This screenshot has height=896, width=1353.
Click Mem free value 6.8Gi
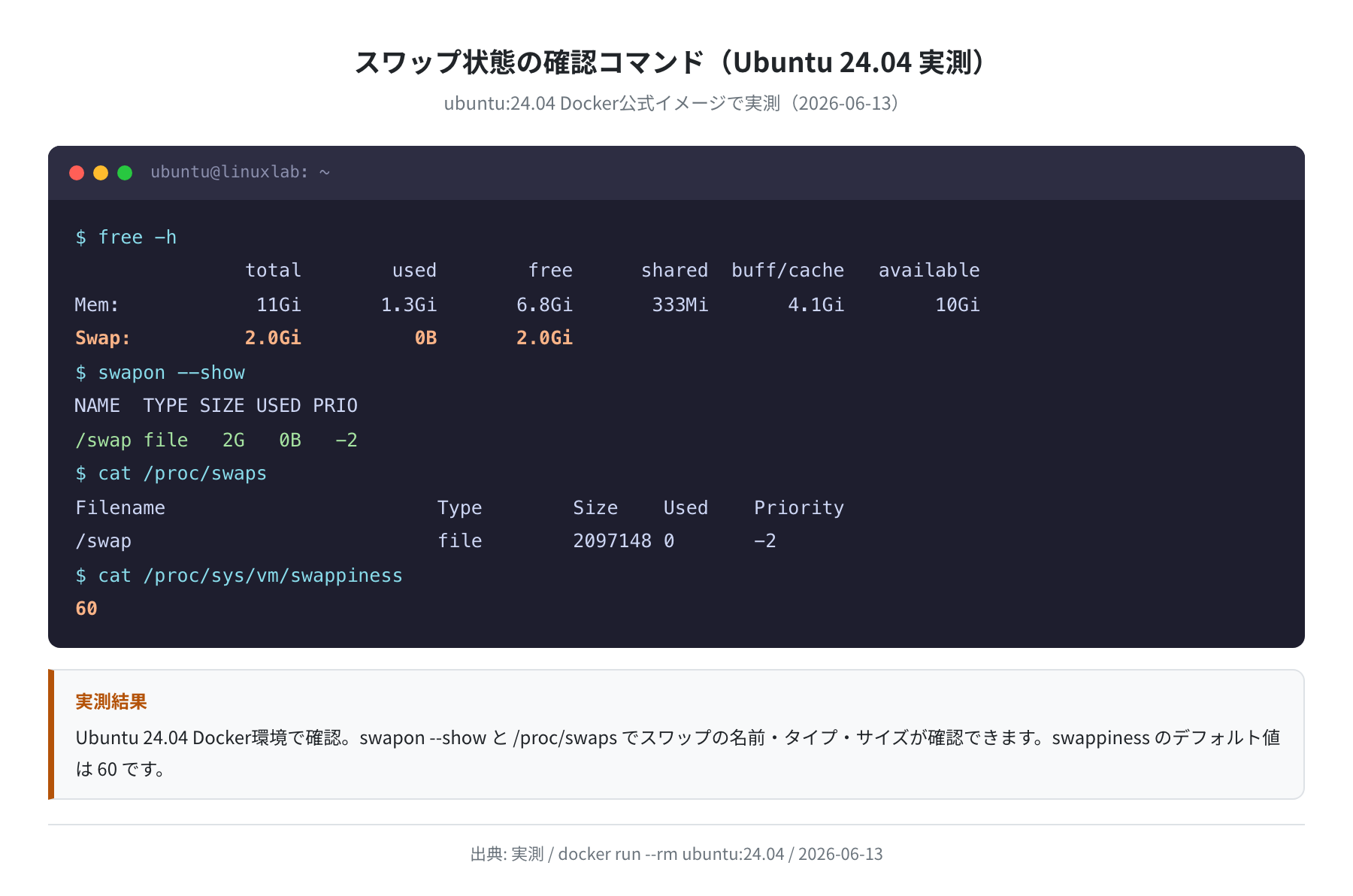click(544, 305)
